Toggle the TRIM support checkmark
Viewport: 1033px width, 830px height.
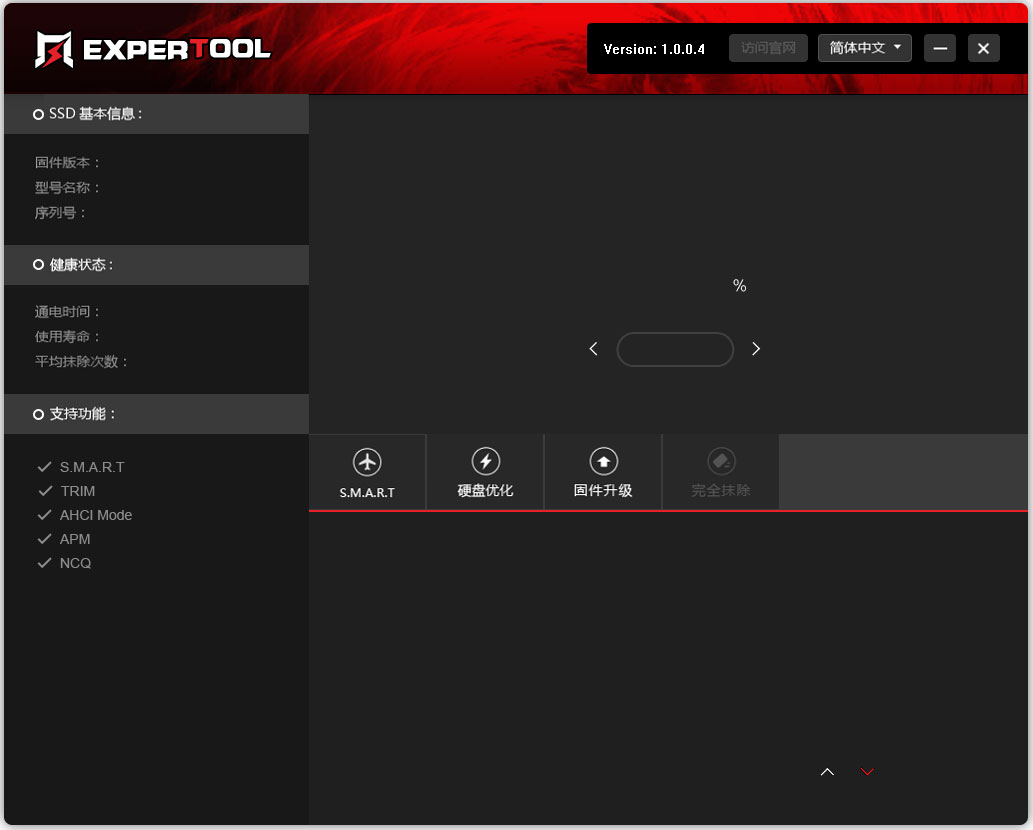tap(45, 490)
